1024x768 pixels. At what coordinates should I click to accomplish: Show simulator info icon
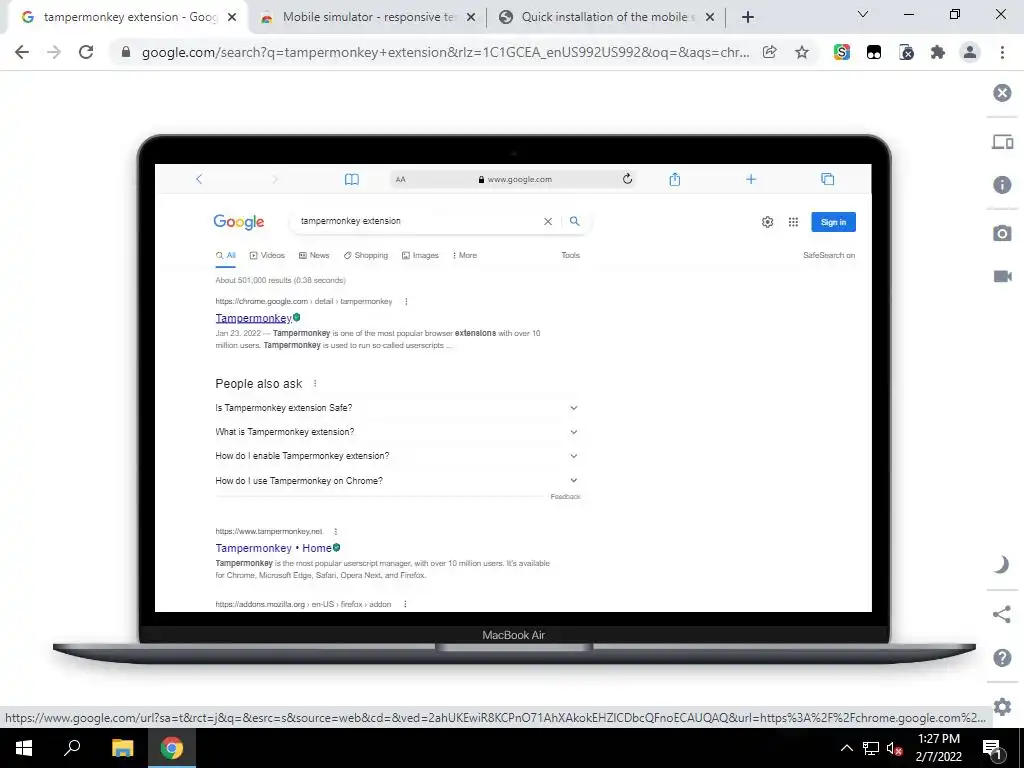click(x=1002, y=185)
